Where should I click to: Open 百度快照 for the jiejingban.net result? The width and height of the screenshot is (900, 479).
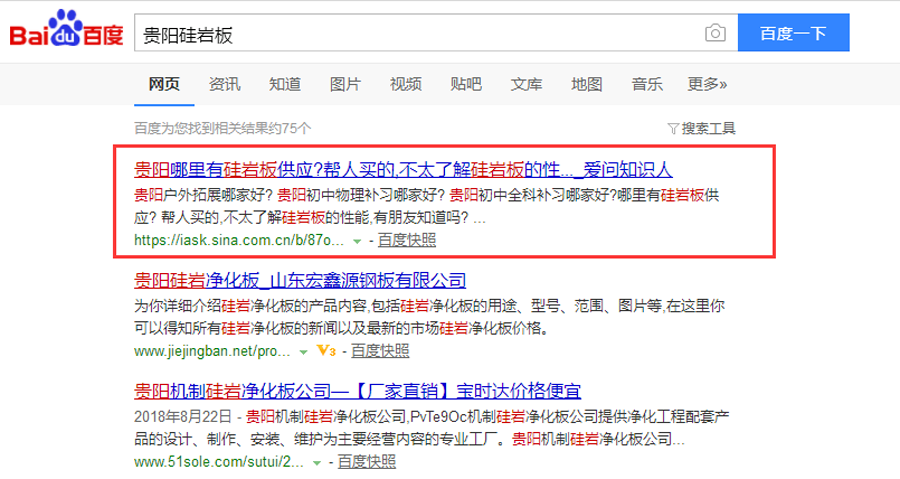[380, 351]
